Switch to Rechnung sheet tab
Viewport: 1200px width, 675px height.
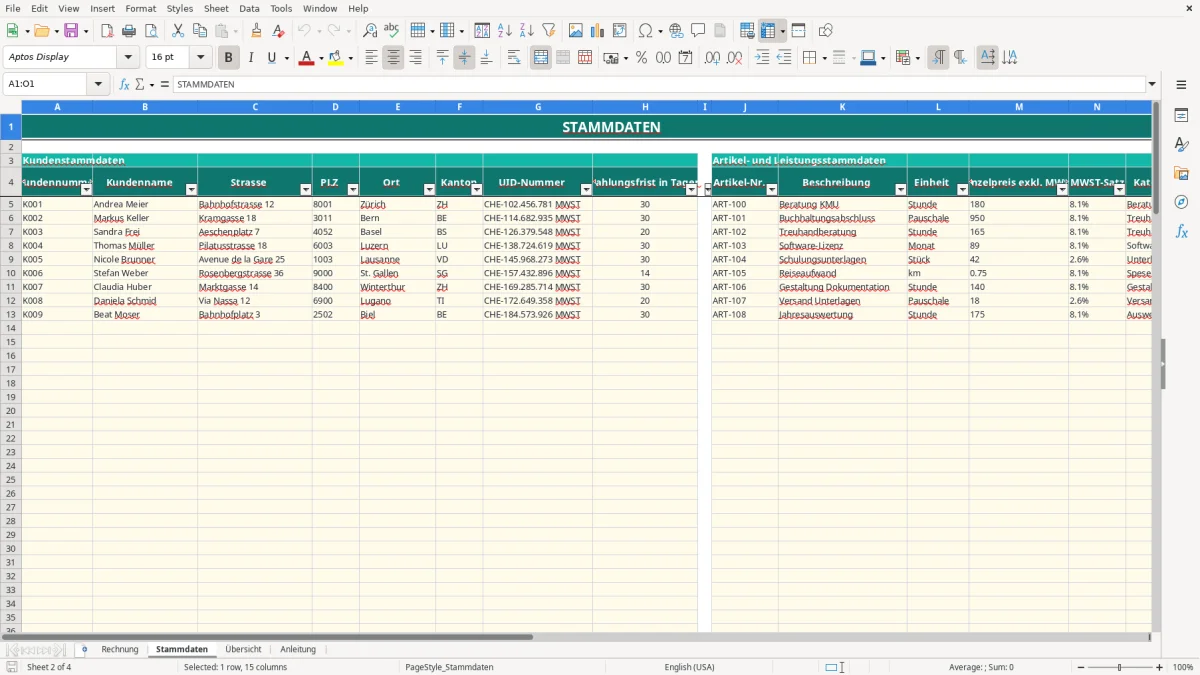pyautogui.click(x=120, y=649)
